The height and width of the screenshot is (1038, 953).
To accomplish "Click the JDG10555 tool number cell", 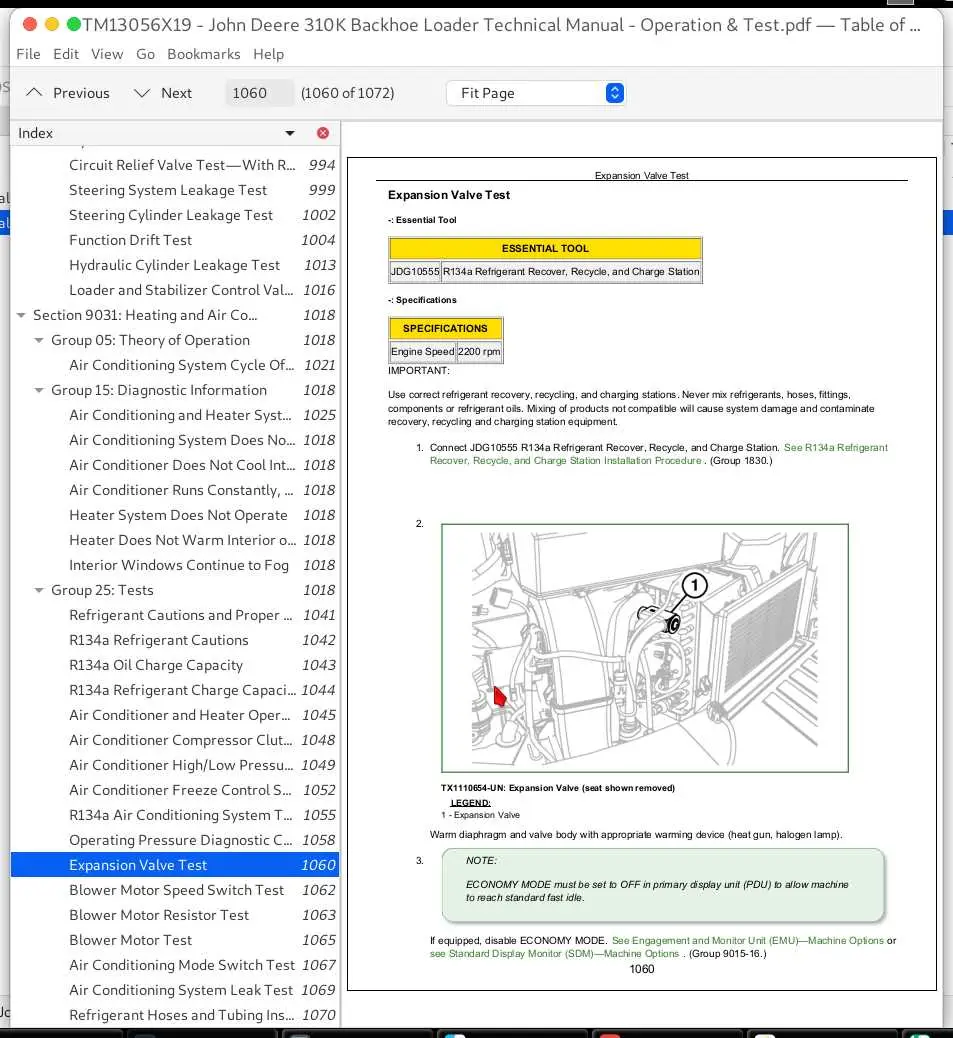I will point(415,271).
